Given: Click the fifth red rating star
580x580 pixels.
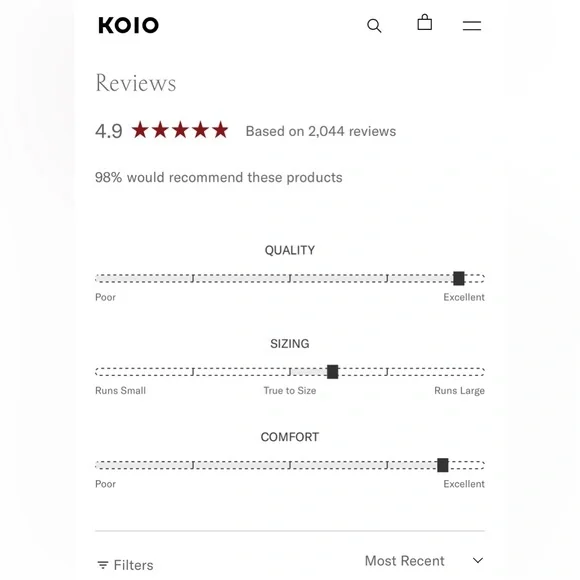Looking at the screenshot, I should click(220, 130).
